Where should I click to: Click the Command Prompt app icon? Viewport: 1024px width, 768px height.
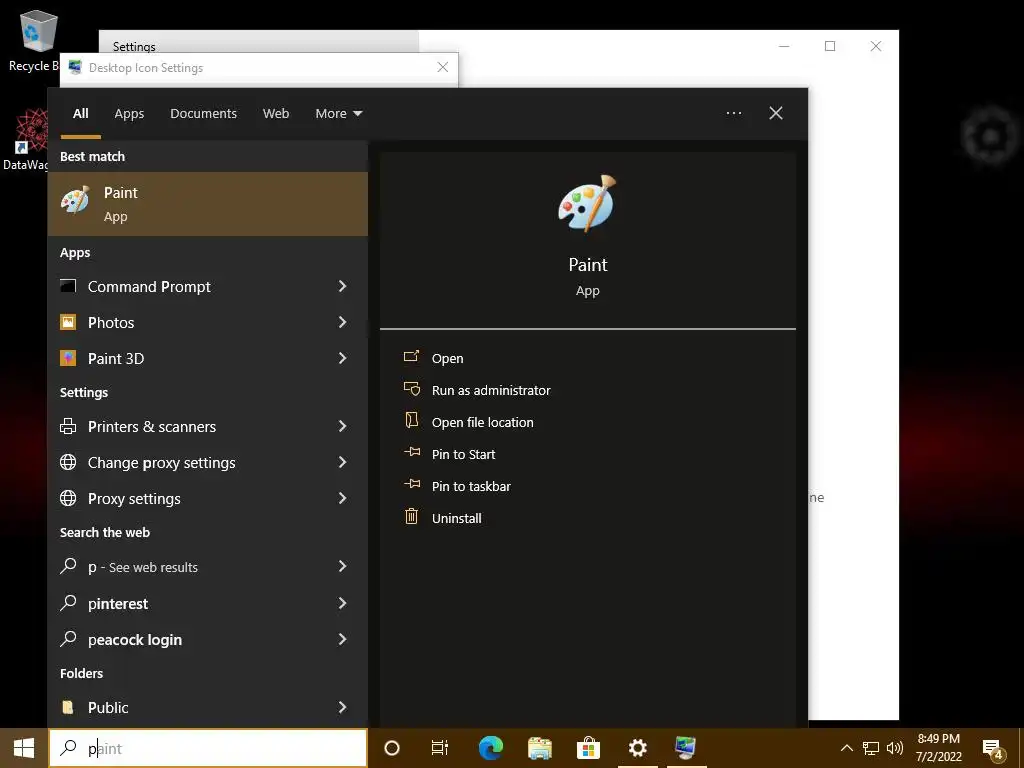tap(68, 286)
